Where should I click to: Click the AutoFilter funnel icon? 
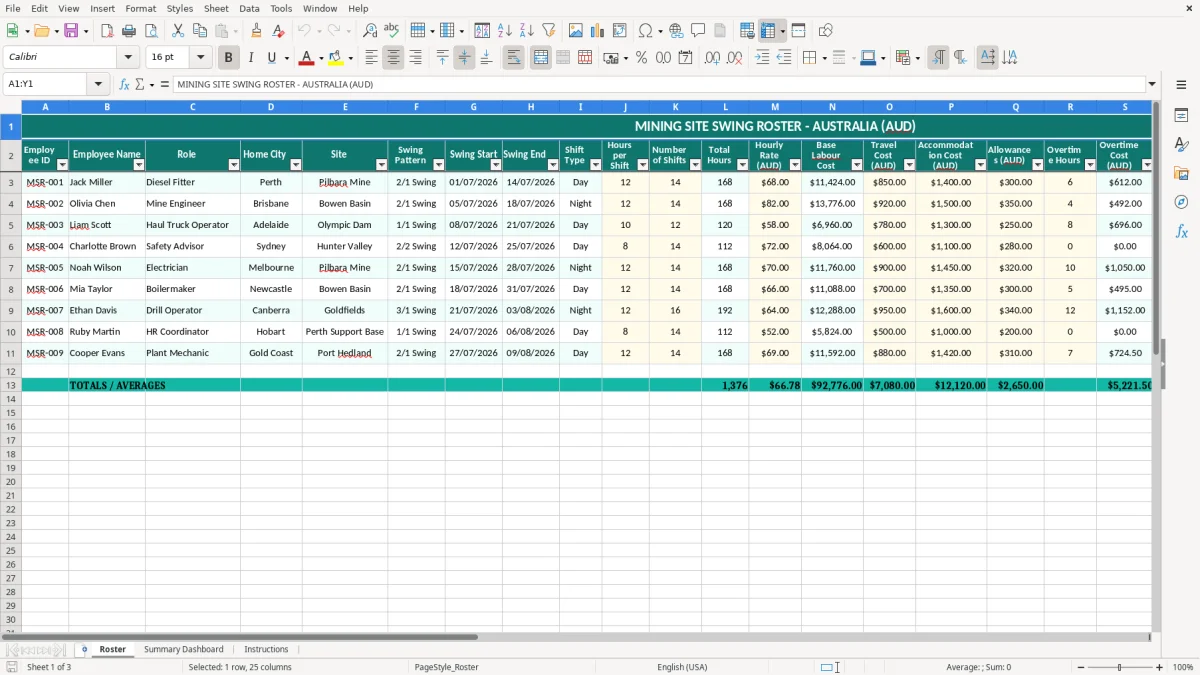tap(549, 31)
